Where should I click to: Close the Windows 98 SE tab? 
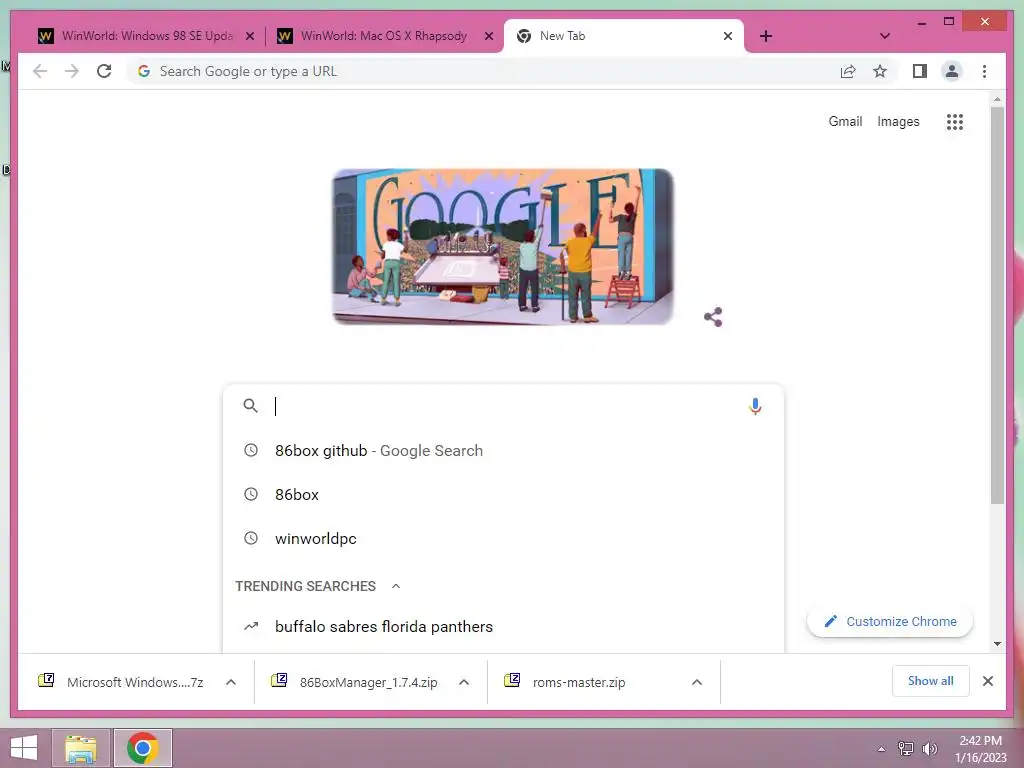tap(249, 36)
